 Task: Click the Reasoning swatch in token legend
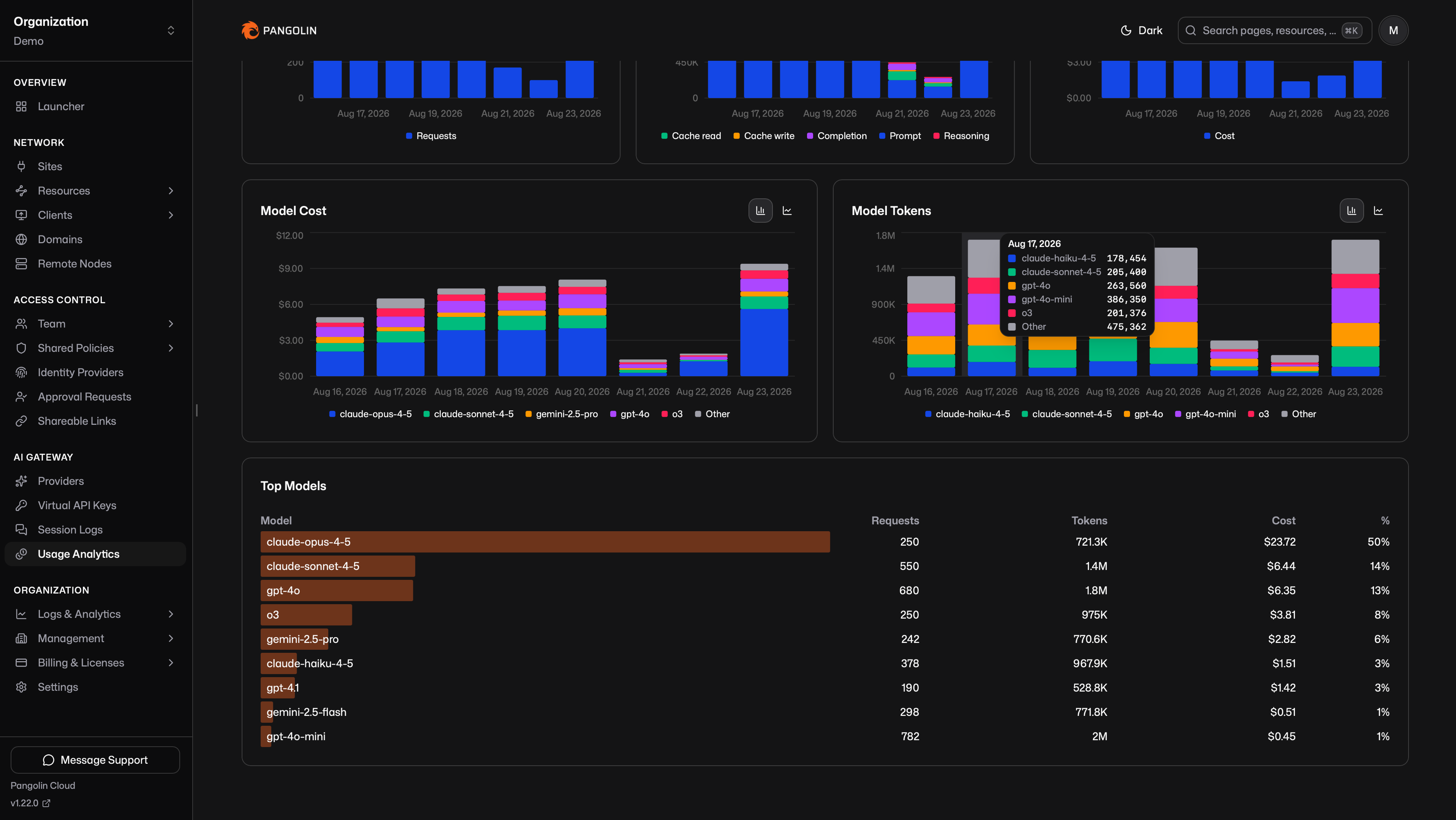point(936,136)
